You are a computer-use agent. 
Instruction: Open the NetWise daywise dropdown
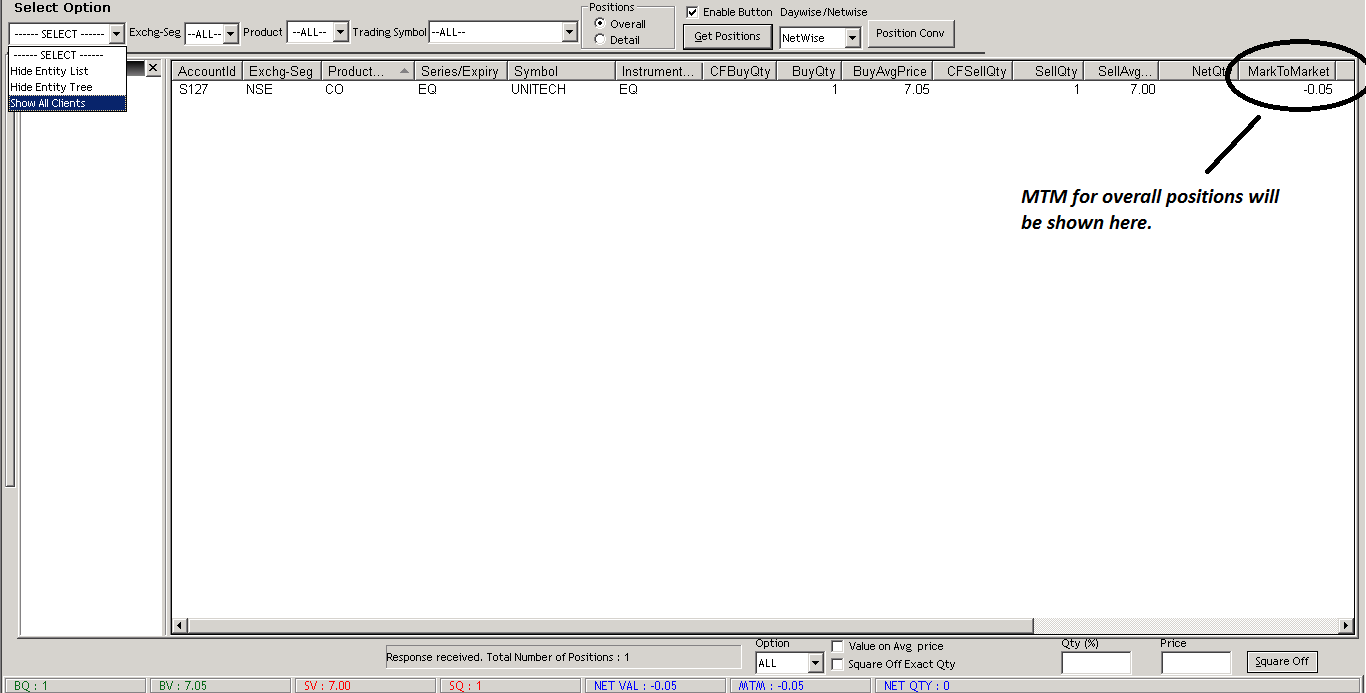point(852,38)
